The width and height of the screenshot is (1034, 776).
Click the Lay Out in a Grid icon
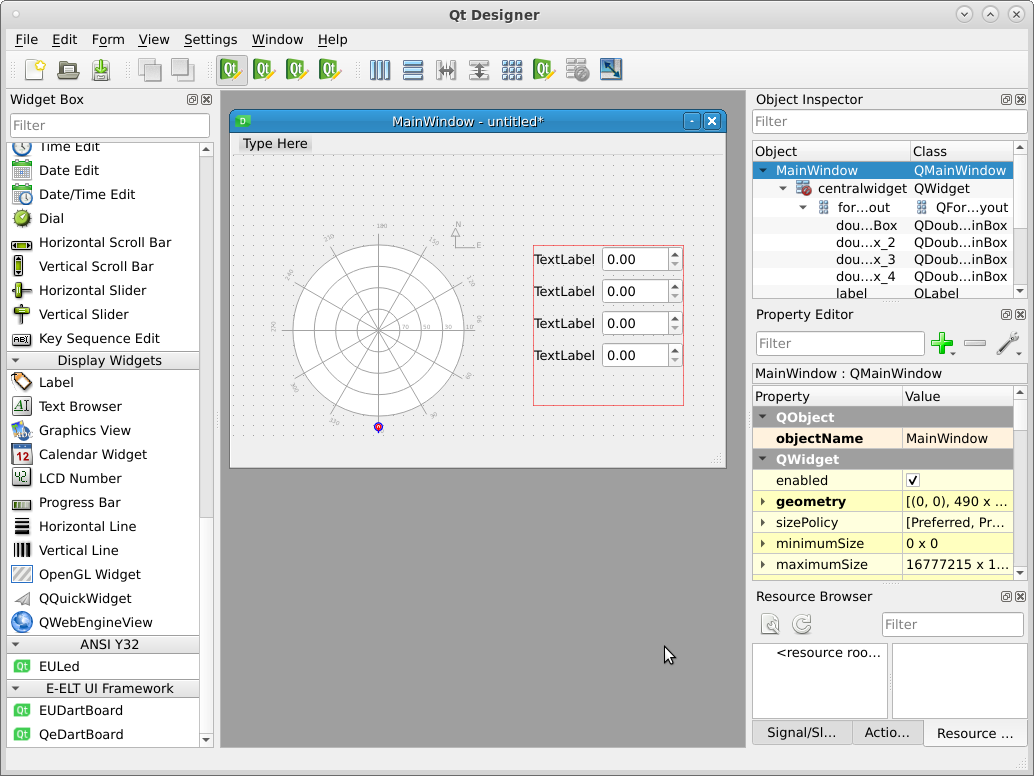pos(512,70)
